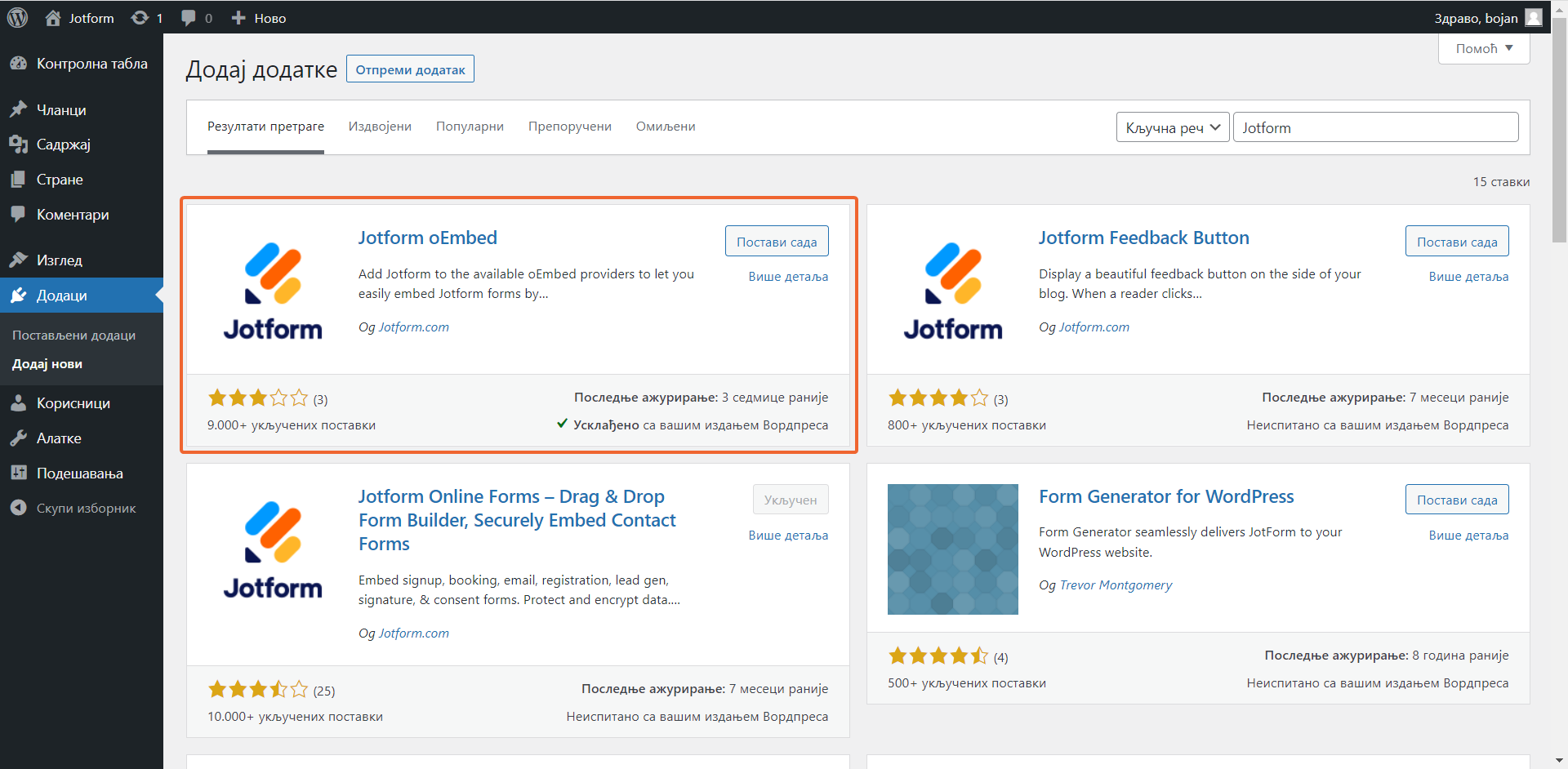Click the Form Generator plugin thumbnail
Image resolution: width=1568 pixels, height=769 pixels.
click(952, 549)
